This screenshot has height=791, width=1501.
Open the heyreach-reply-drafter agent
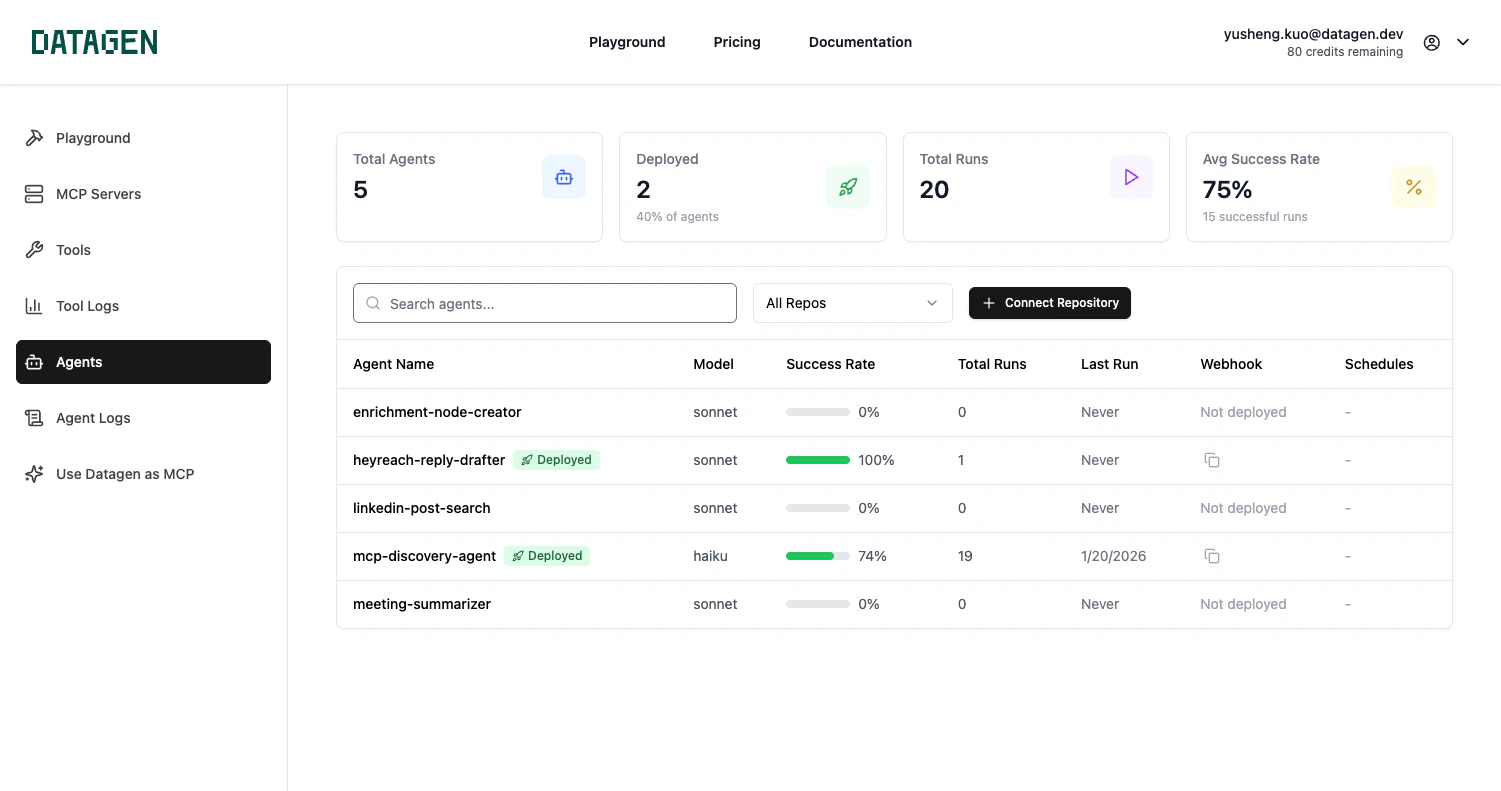(429, 460)
